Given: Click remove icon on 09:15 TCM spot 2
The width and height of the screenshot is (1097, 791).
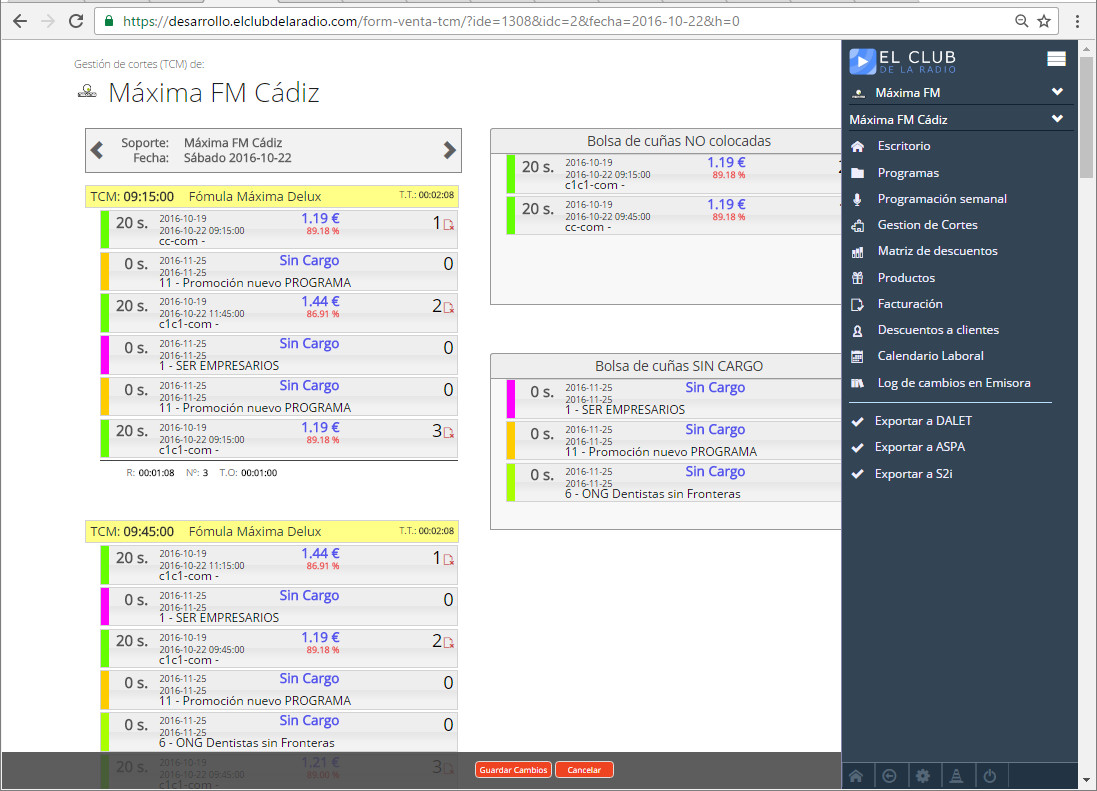Looking at the screenshot, I should 449,308.
